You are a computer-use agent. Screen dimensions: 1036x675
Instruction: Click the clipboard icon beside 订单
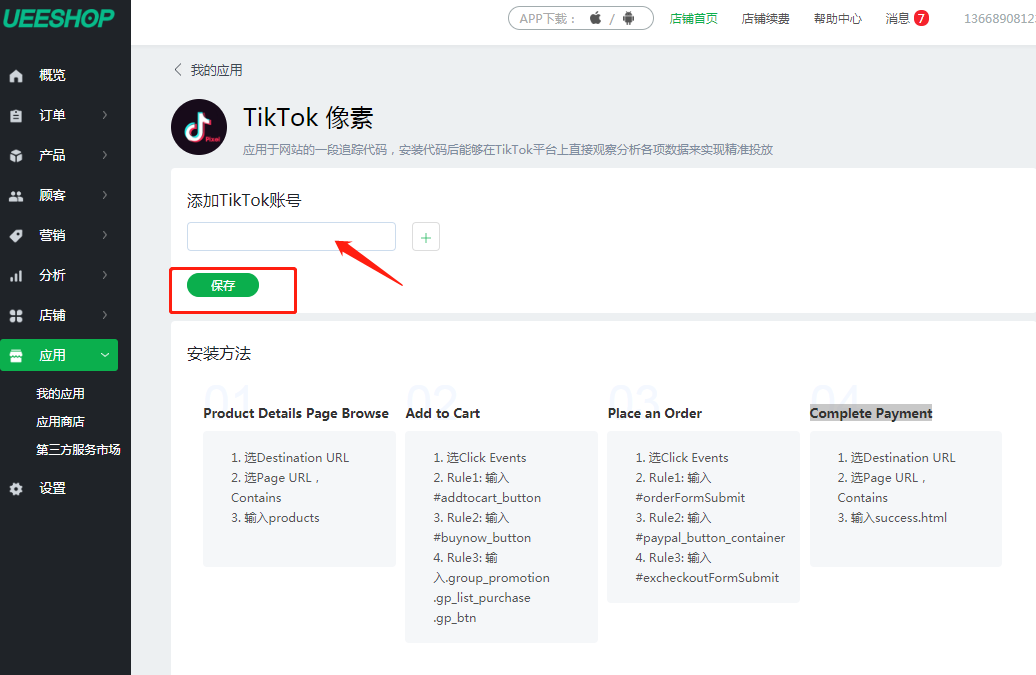17,116
